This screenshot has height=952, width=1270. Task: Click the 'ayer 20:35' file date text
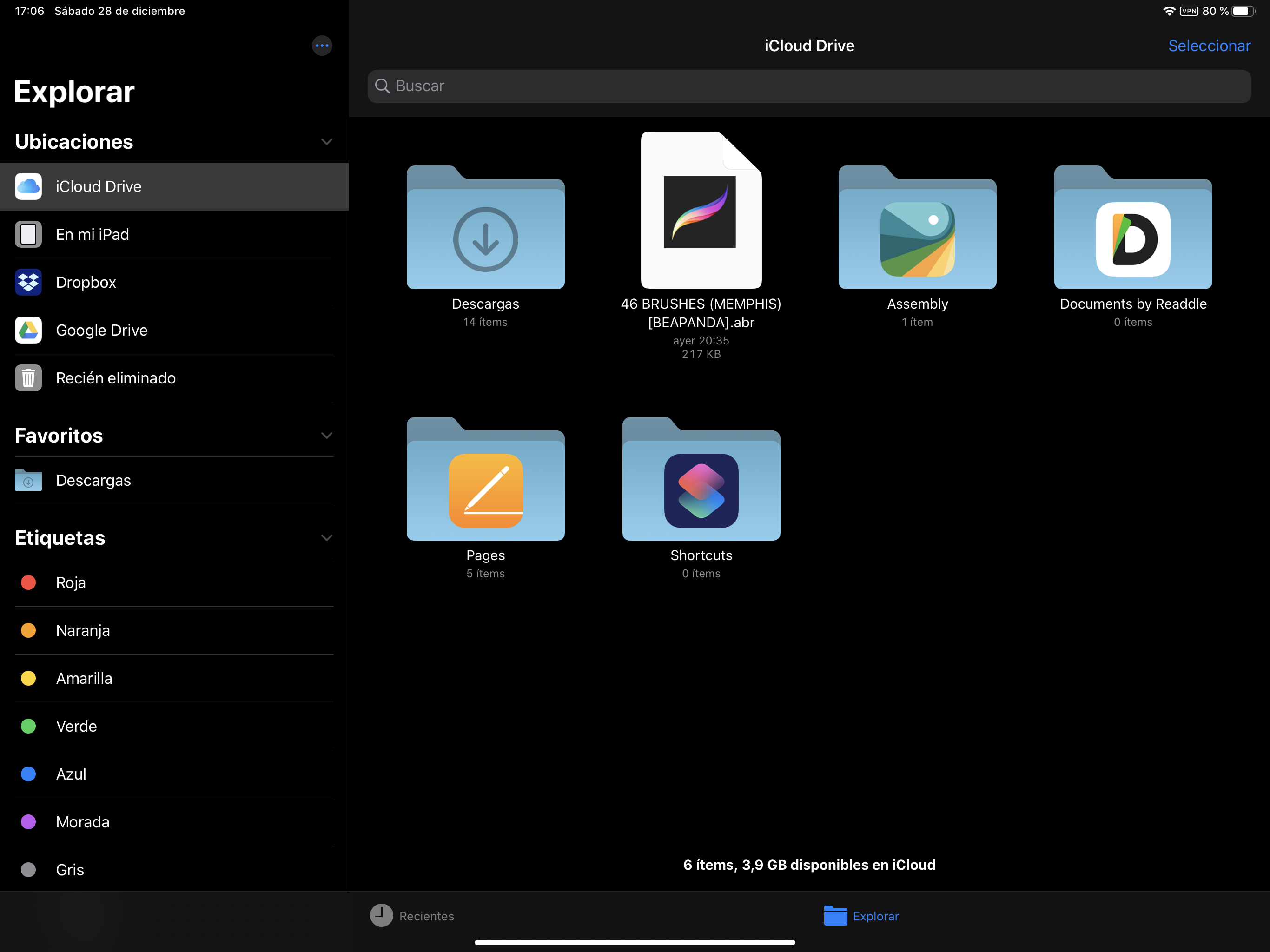[x=701, y=340]
